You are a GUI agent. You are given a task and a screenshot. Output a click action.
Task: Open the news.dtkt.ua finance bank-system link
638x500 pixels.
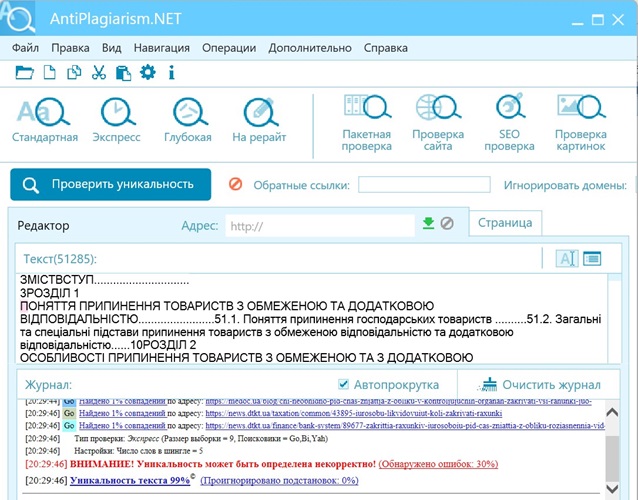pos(405,426)
